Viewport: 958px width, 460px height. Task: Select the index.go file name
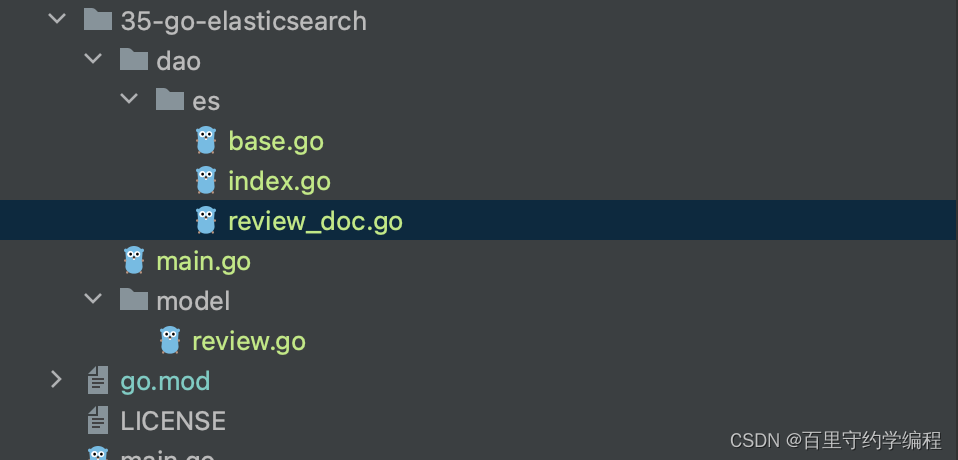[279, 181]
